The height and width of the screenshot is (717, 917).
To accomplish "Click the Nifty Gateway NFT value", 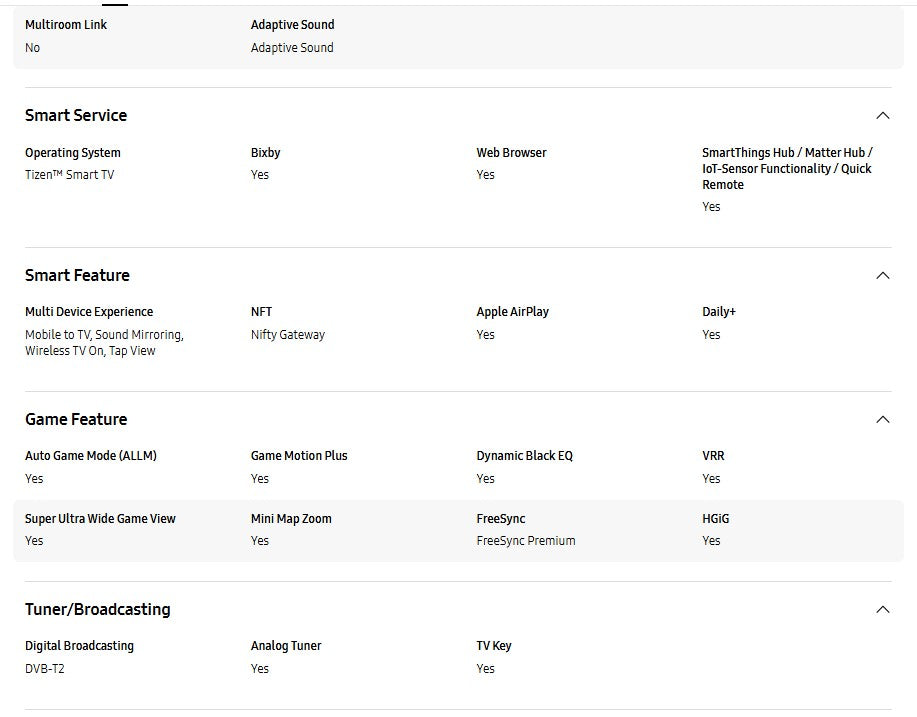I will 287,335.
